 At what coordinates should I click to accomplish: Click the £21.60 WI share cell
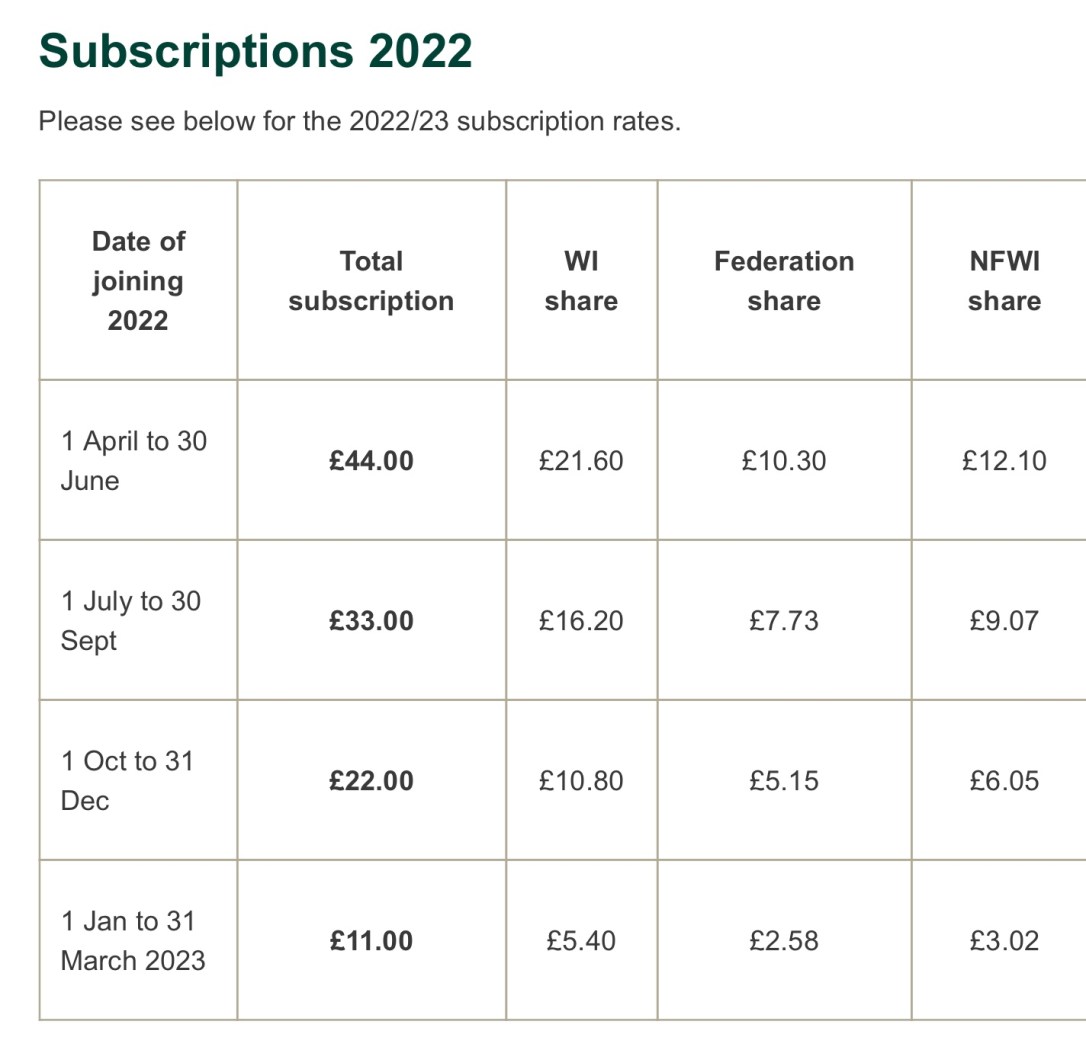coord(581,461)
